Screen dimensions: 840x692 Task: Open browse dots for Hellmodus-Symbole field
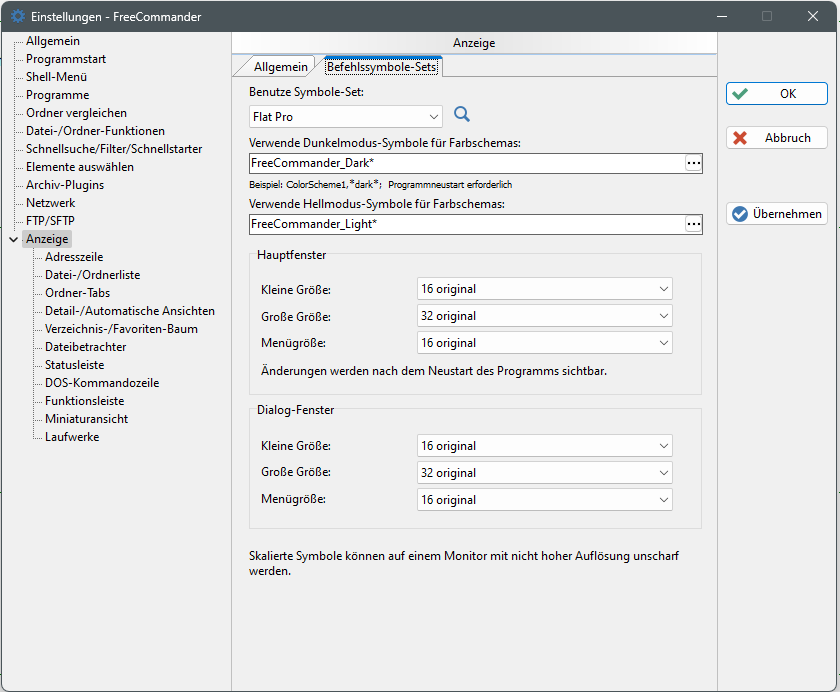pyautogui.click(x=693, y=224)
